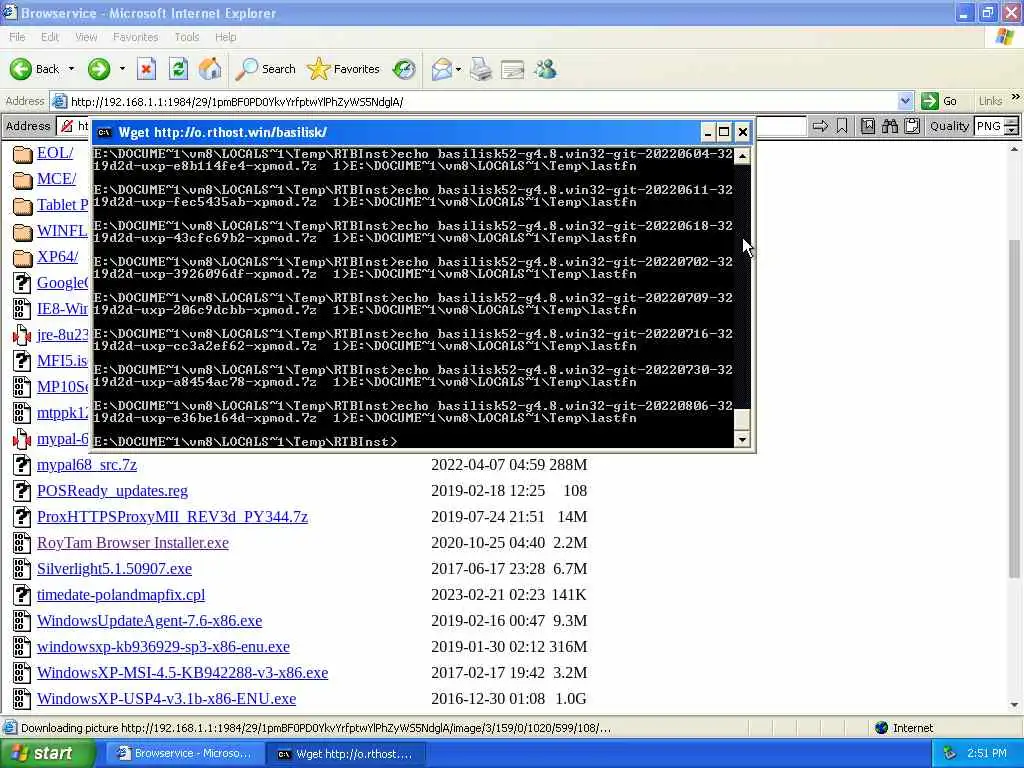Refresh the page using the Refresh icon

(x=178, y=69)
